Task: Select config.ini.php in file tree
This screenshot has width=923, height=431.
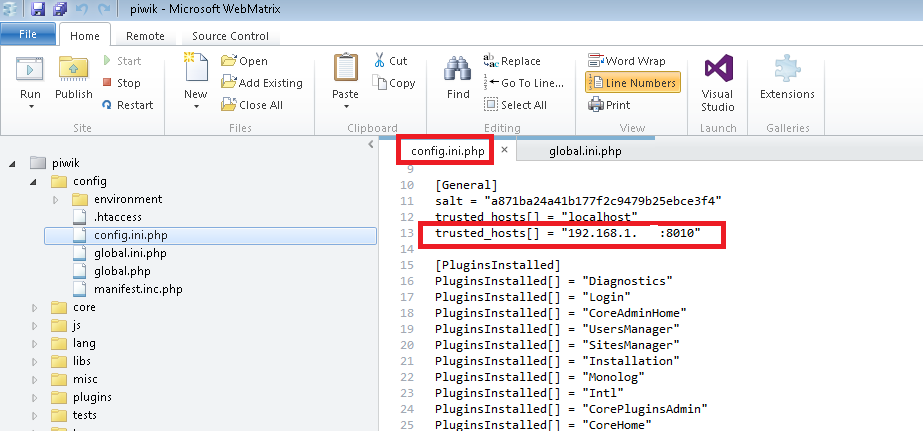Action: tap(211, 236)
